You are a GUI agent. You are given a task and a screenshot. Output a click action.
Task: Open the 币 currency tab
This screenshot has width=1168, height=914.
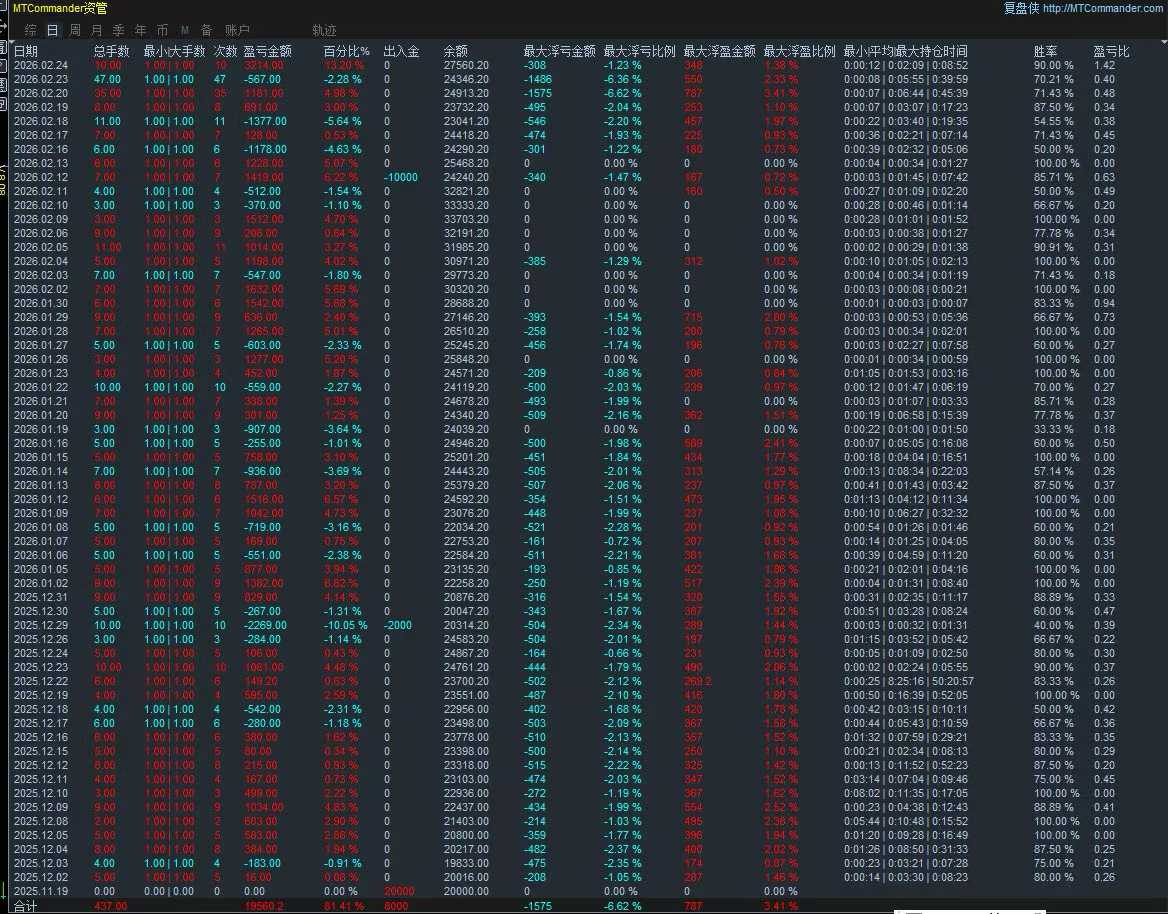(x=162, y=31)
